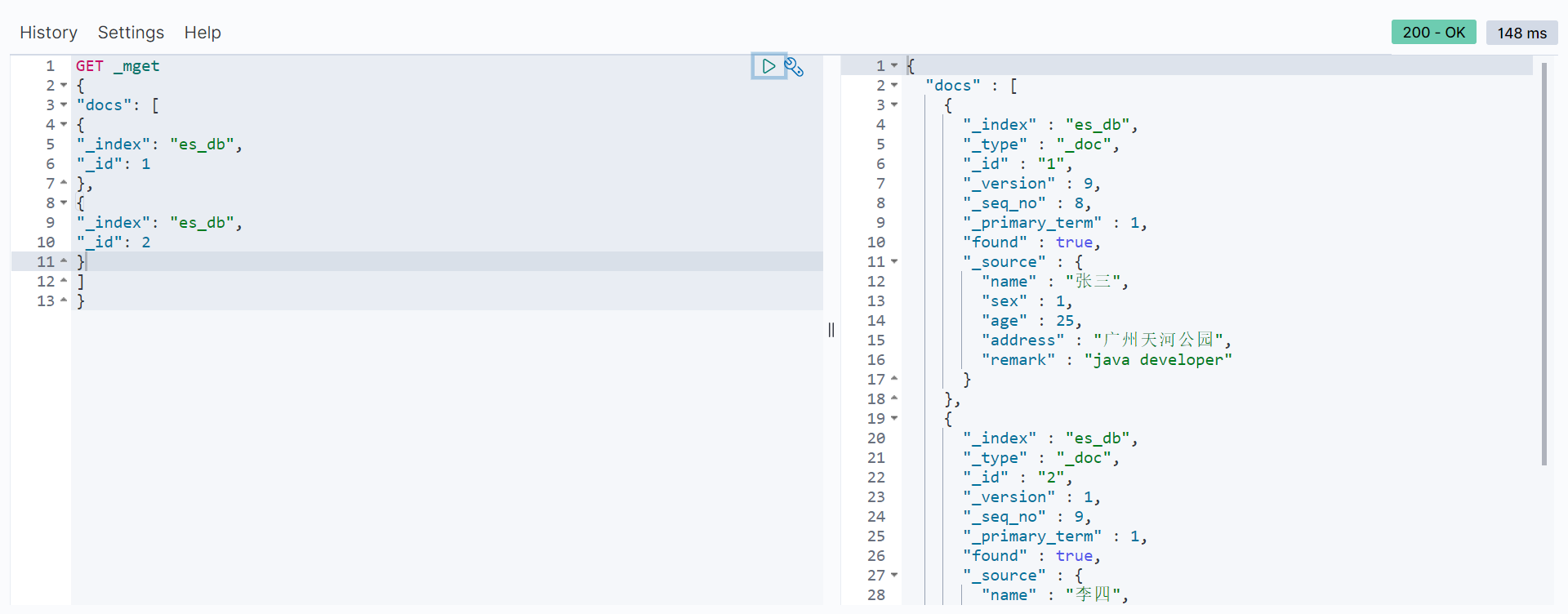The image size is (1568, 614).
Task: Collapse the response fold at line 19
Action: click(x=894, y=419)
